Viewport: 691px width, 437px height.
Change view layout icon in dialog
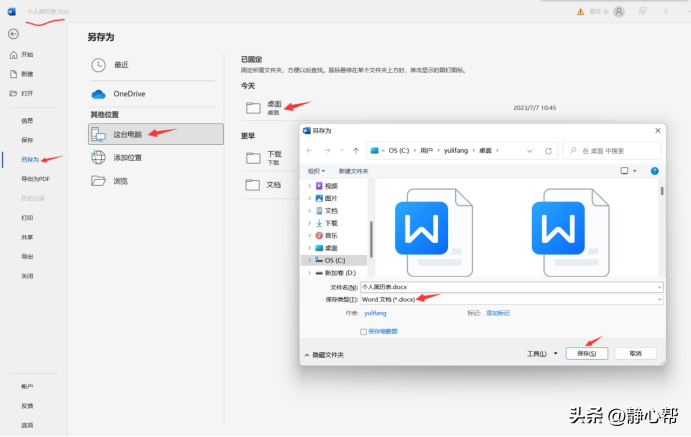[x=624, y=170]
